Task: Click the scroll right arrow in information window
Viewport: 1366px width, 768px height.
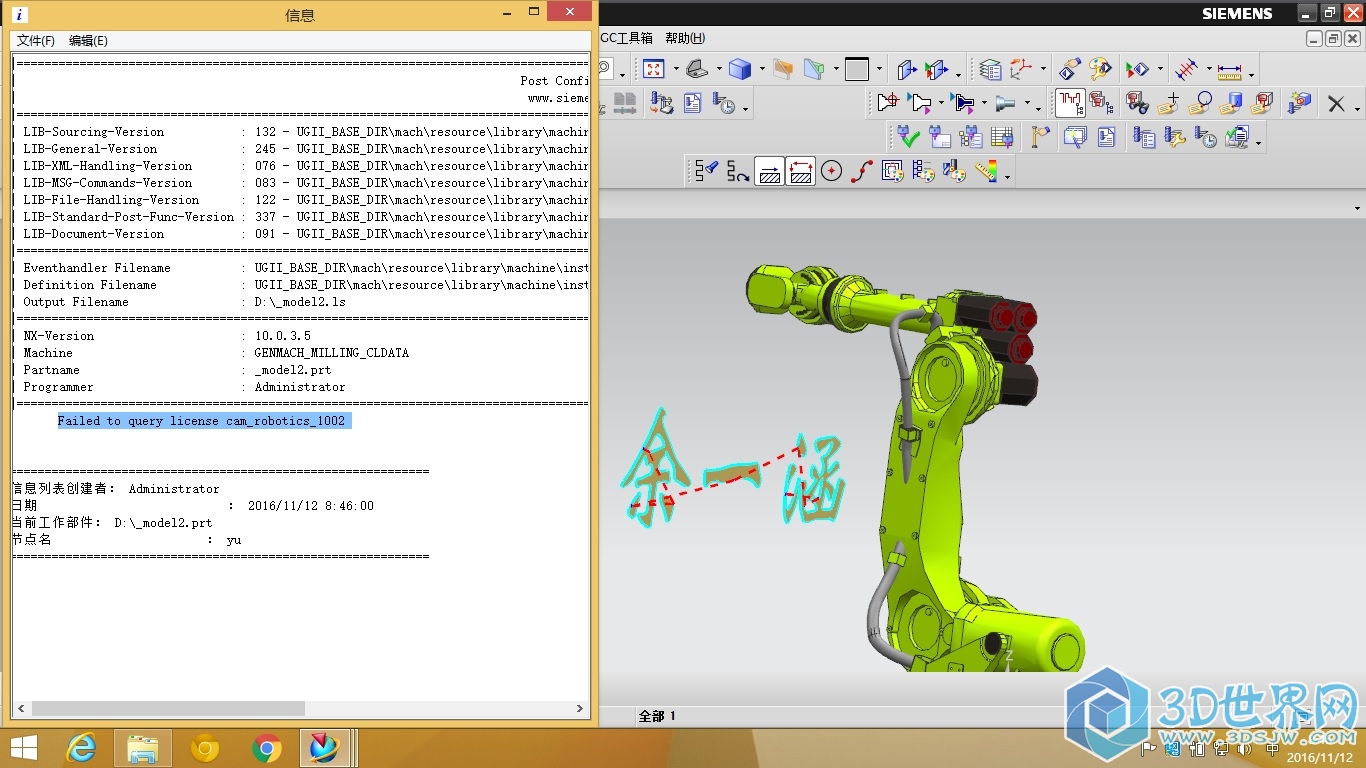Action: 580,708
